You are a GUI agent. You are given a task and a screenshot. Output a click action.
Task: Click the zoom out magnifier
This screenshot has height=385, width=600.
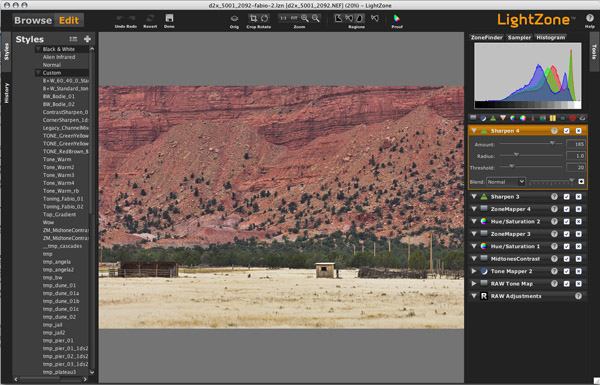pyautogui.click(x=316, y=18)
